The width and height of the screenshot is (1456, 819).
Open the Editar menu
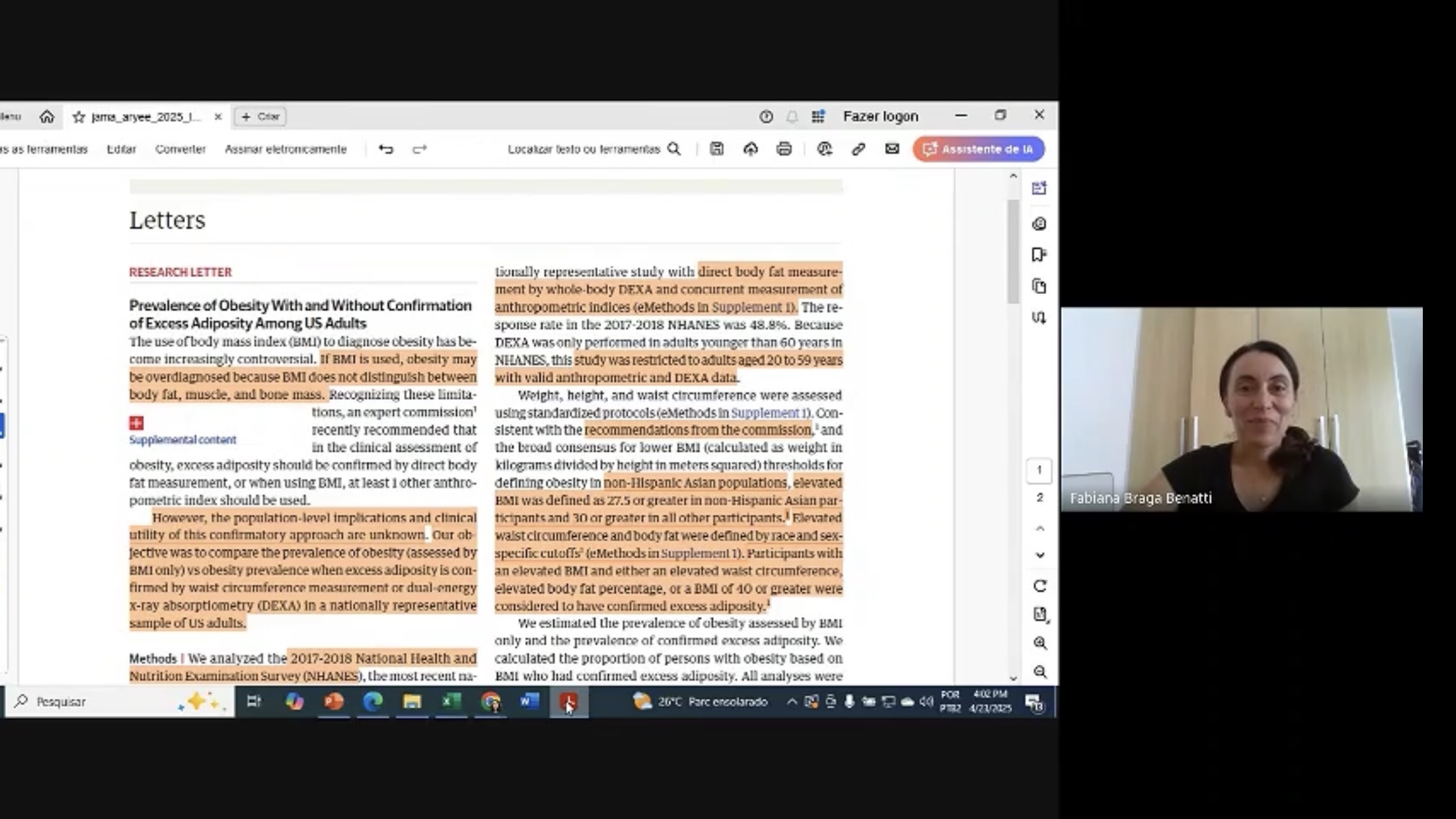(x=121, y=149)
